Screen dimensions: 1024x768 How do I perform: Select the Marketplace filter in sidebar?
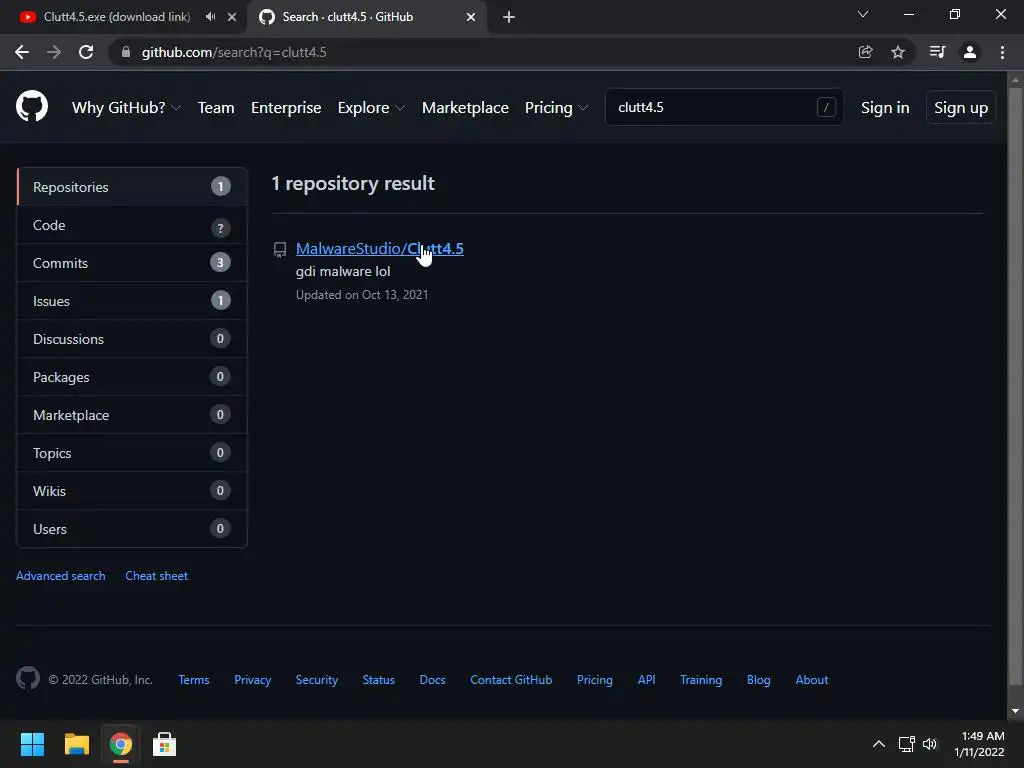132,415
